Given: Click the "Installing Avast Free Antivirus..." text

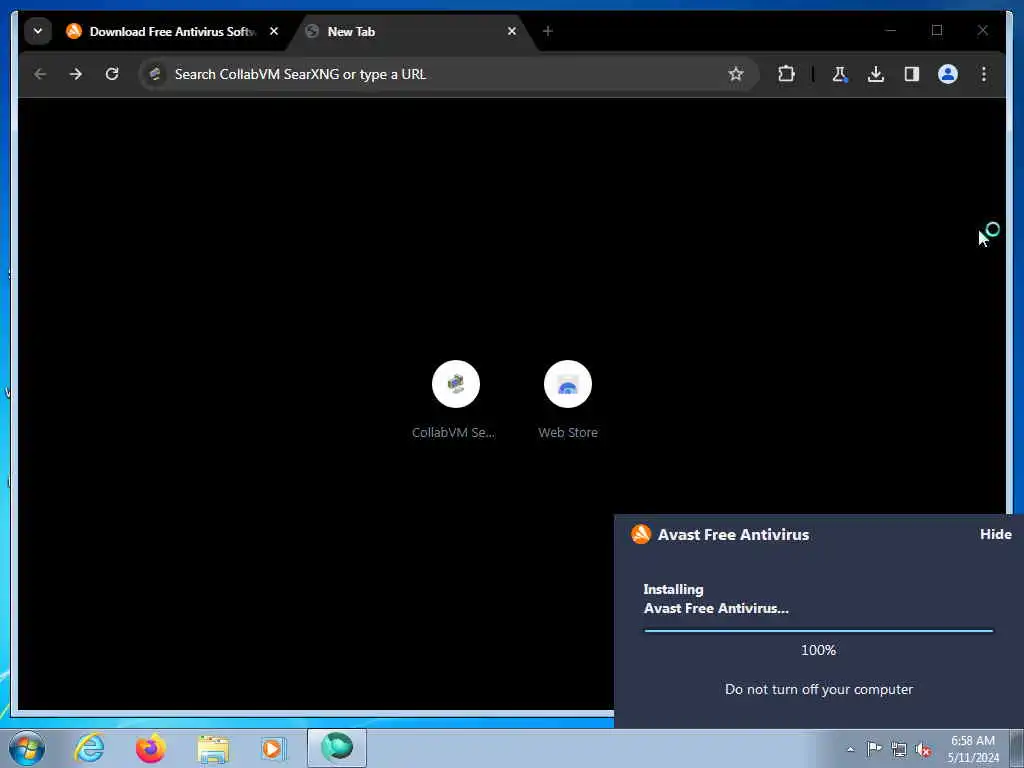Looking at the screenshot, I should (716, 599).
